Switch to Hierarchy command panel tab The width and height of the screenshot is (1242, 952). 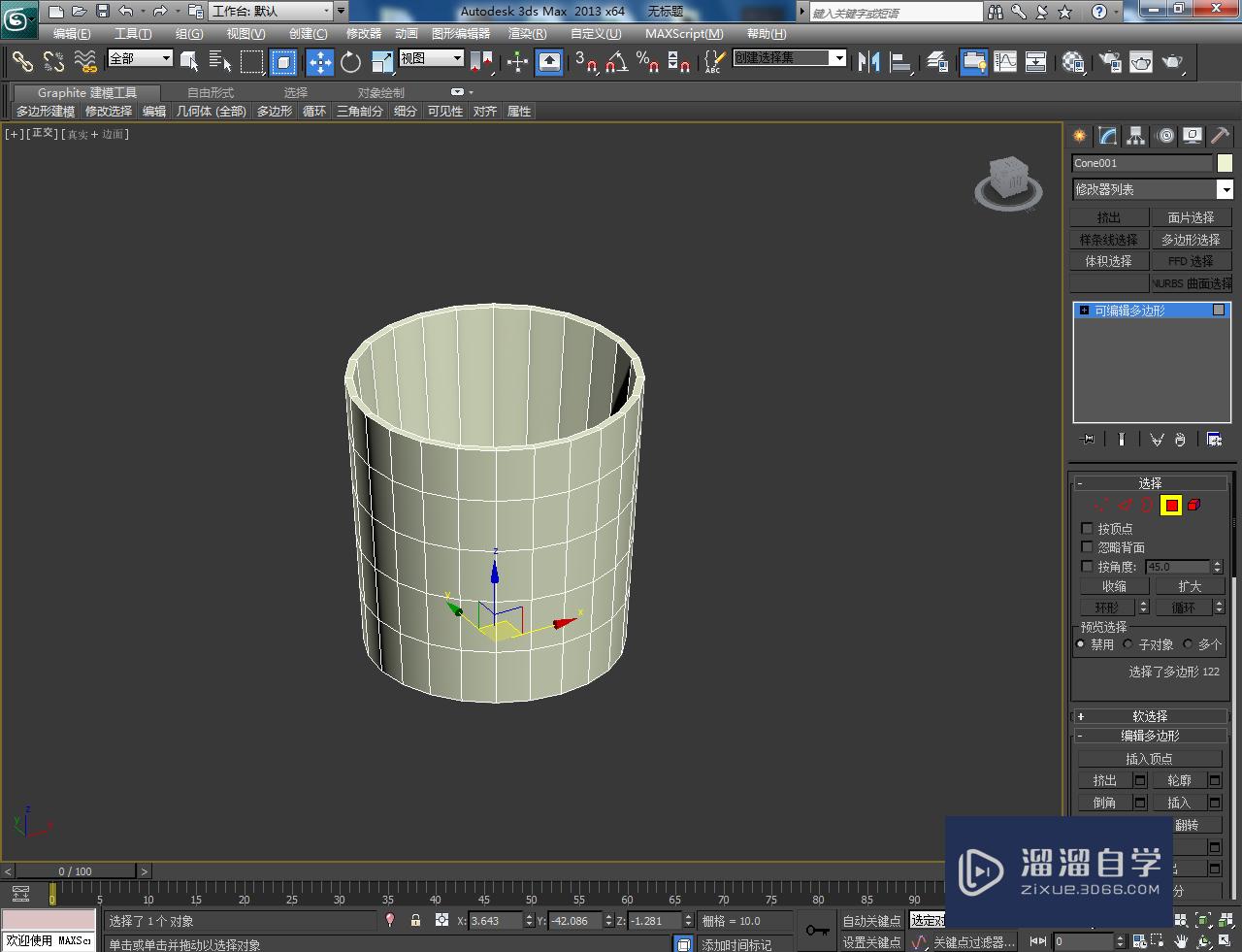1136,136
